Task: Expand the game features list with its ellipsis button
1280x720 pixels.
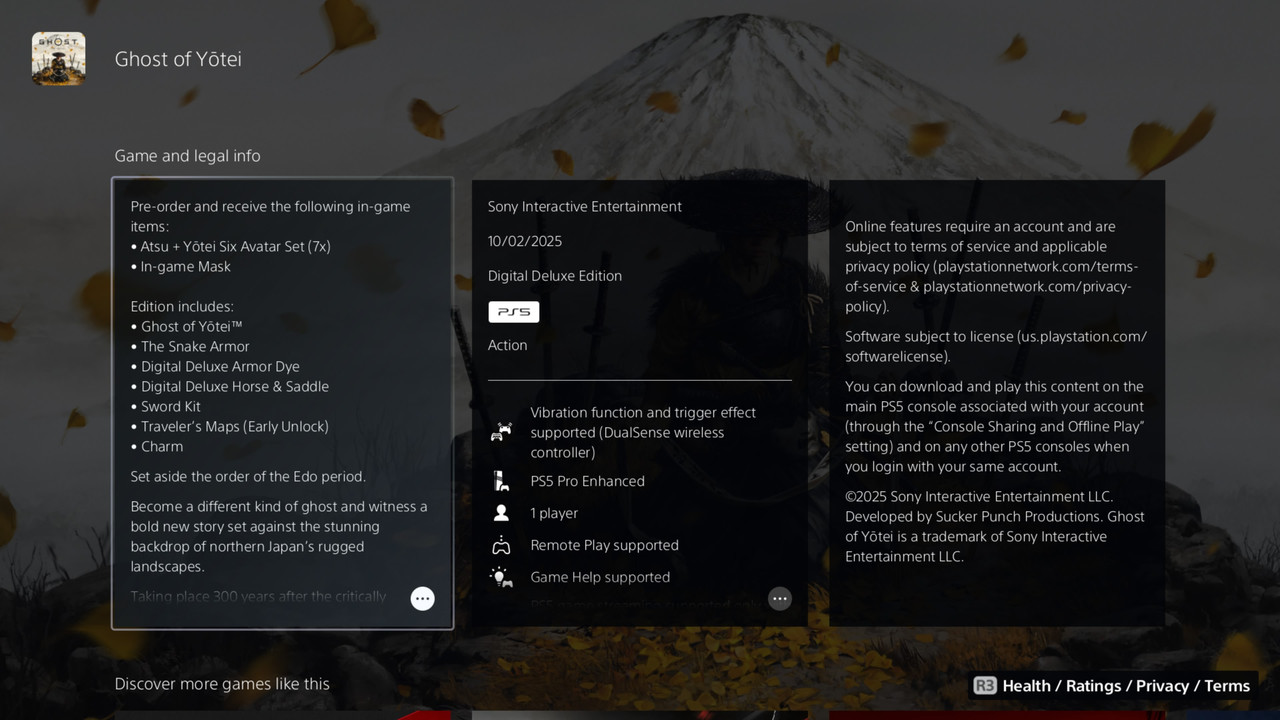Action: (x=780, y=598)
